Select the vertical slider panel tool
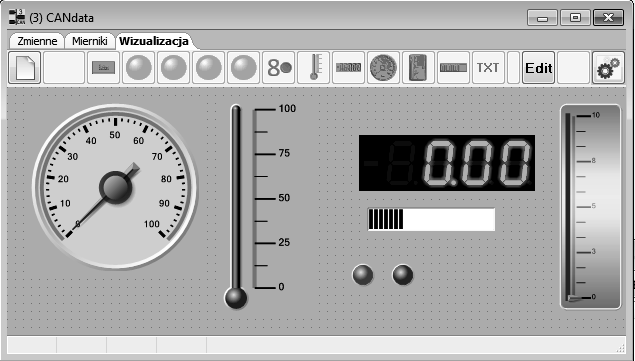Screen dimensions: 635x361 point(418,68)
